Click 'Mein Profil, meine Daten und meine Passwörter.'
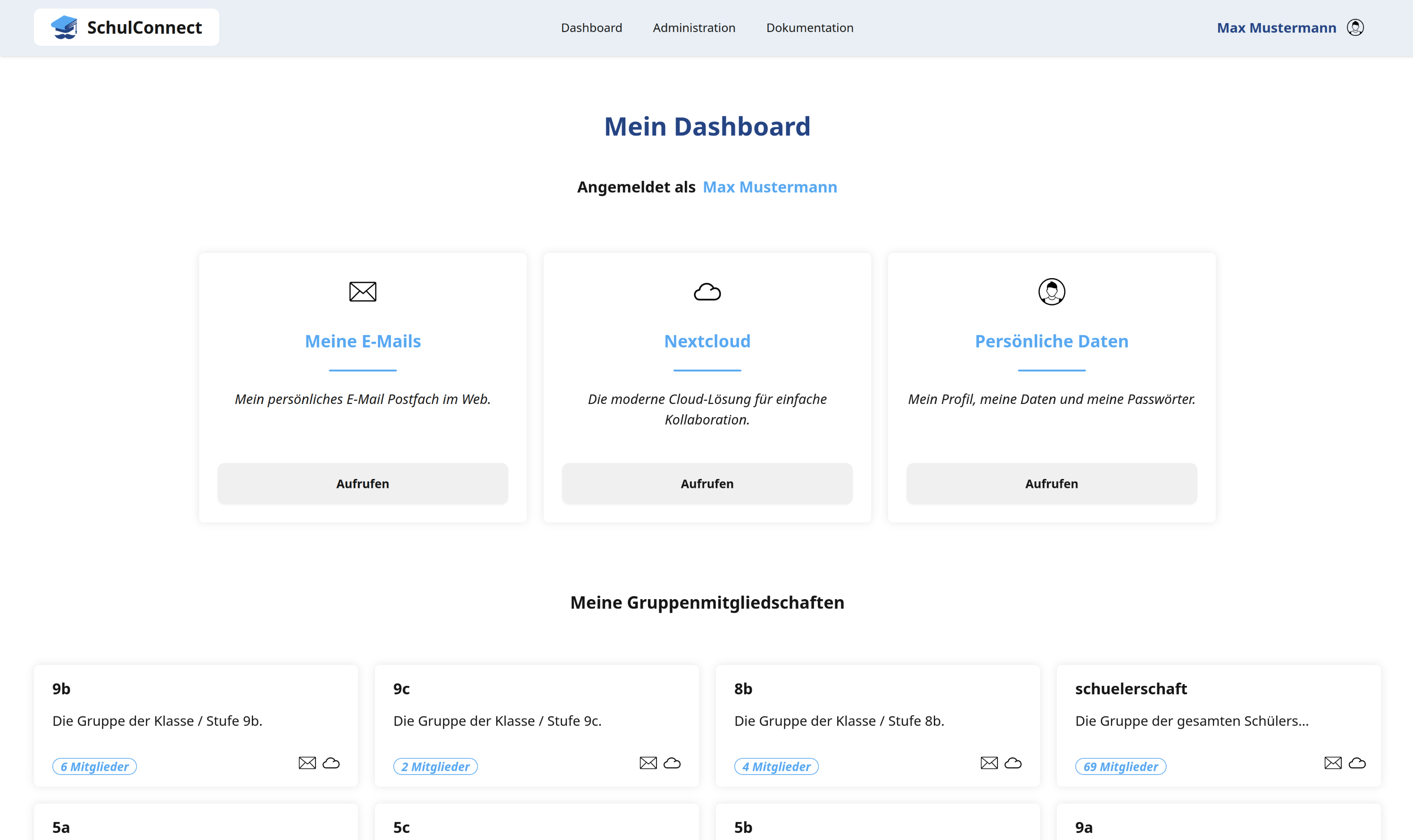This screenshot has width=1413, height=840. [1052, 399]
